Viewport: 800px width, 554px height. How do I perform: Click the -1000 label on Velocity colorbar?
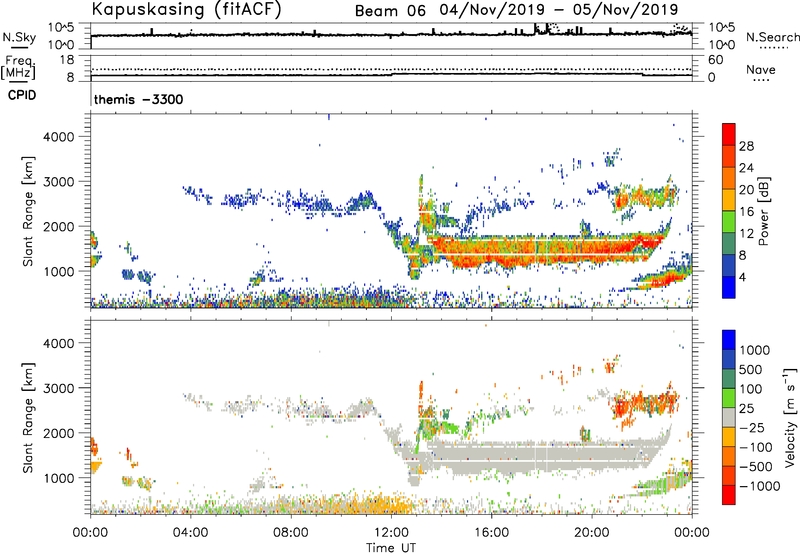click(x=759, y=486)
